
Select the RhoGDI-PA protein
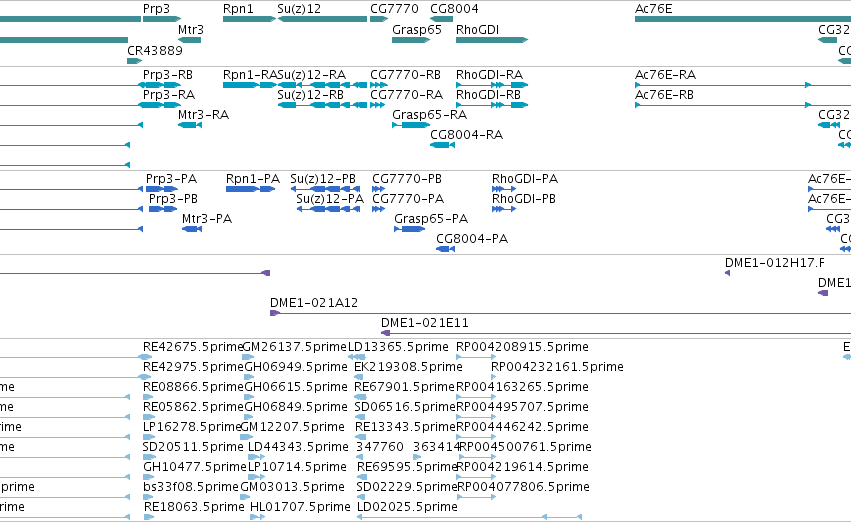[504, 189]
